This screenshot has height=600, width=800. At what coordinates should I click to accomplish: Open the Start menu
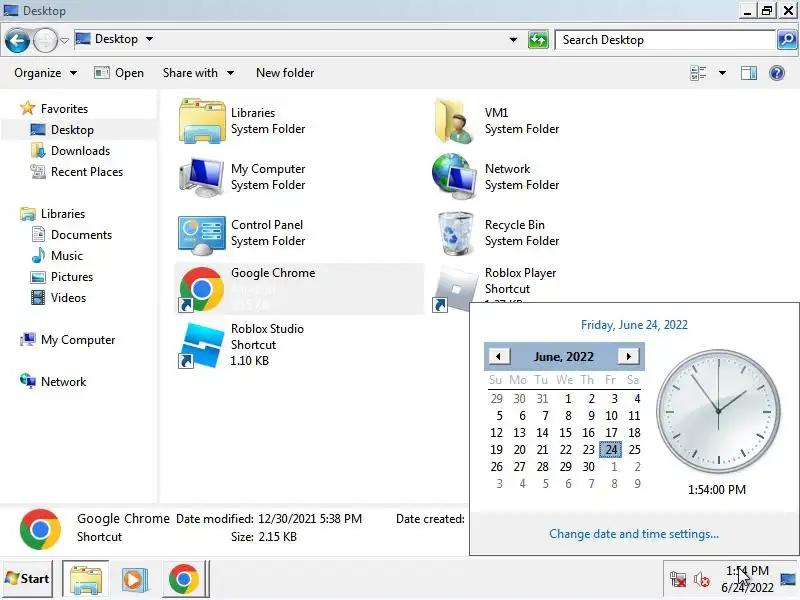(27, 579)
